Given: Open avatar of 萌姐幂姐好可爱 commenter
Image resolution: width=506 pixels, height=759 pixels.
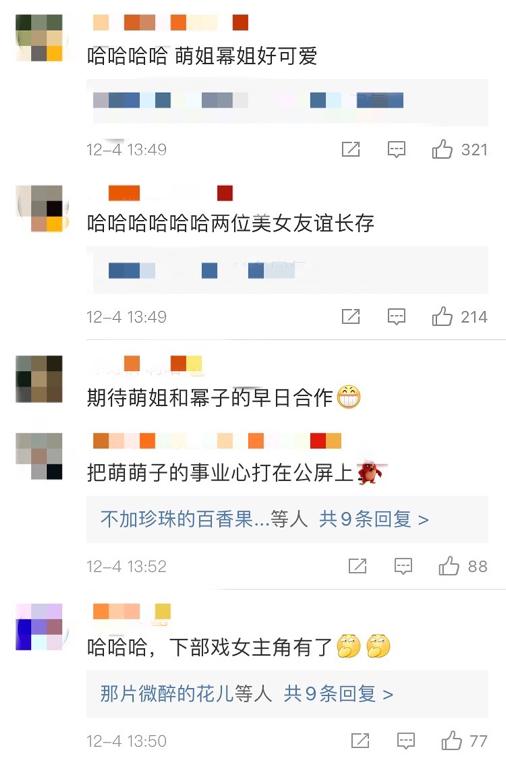Looking at the screenshot, I should click(39, 38).
